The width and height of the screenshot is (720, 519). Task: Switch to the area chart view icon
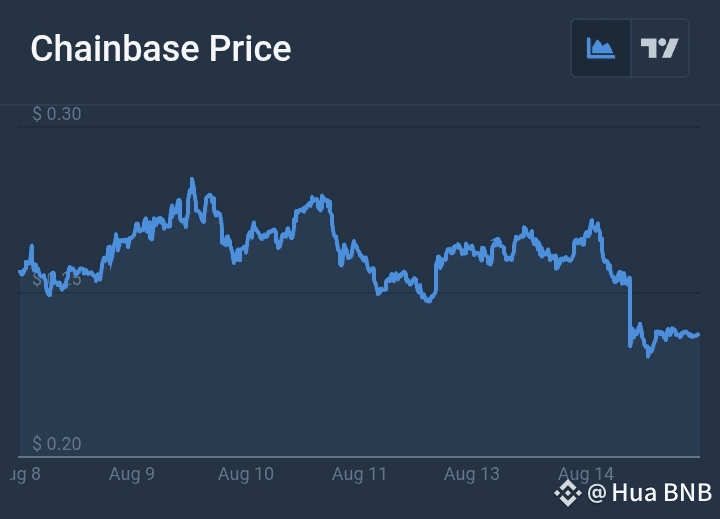click(601, 48)
